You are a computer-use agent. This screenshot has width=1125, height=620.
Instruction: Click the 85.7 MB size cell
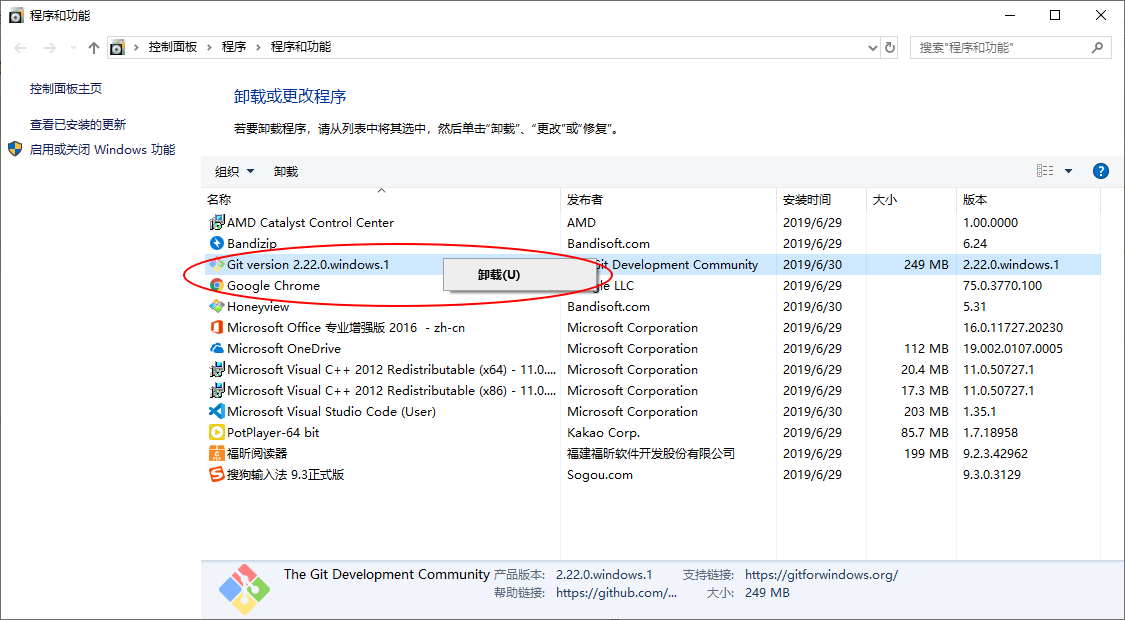click(924, 433)
